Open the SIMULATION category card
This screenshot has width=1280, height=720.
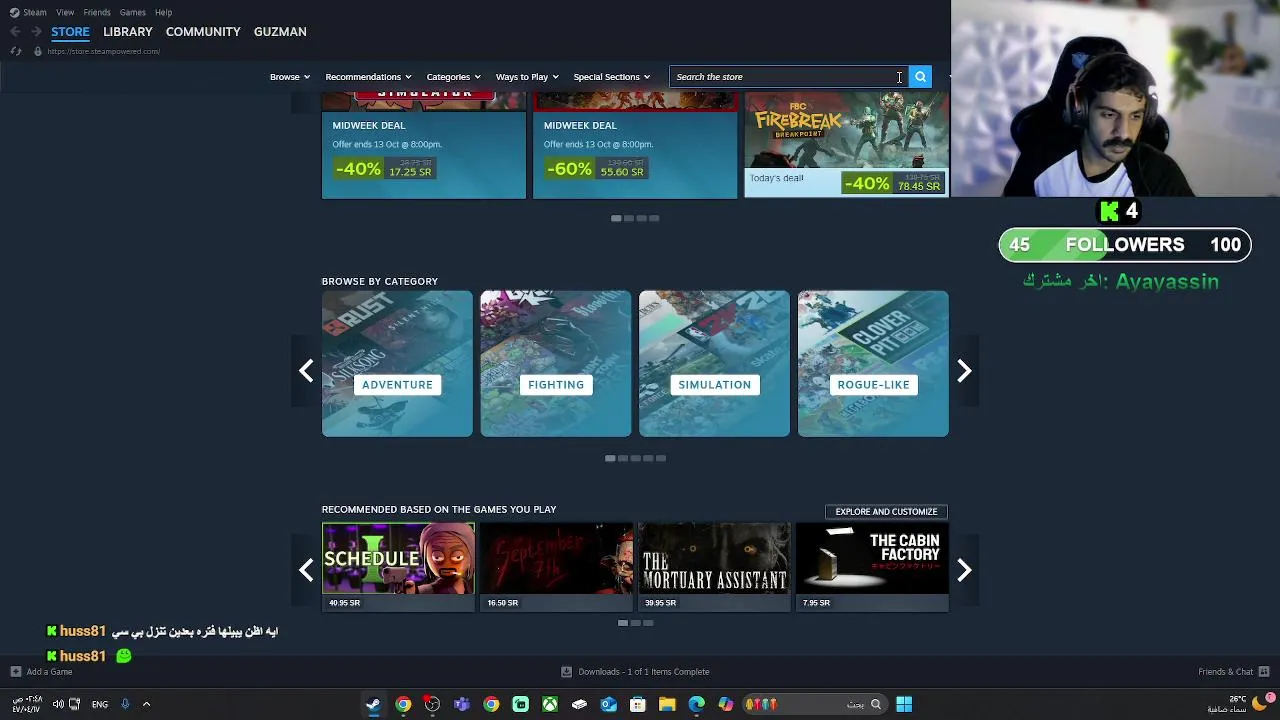(714, 364)
